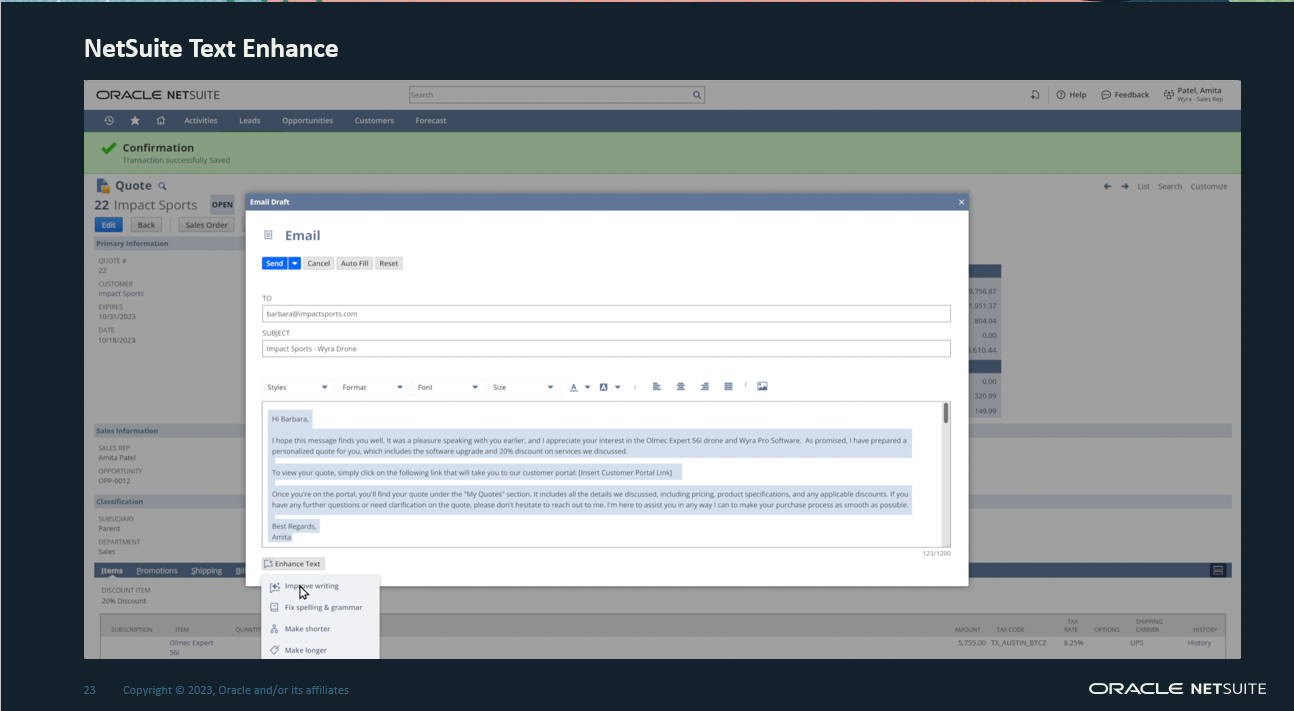
Task: Click the background color icon
Action: (604, 387)
